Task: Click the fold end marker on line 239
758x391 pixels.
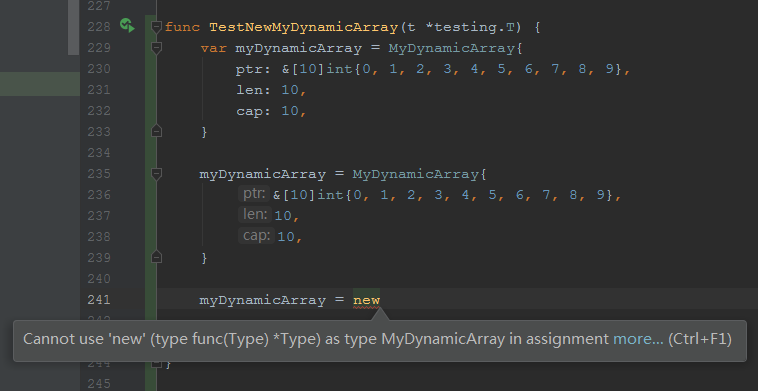Action: coord(156,257)
